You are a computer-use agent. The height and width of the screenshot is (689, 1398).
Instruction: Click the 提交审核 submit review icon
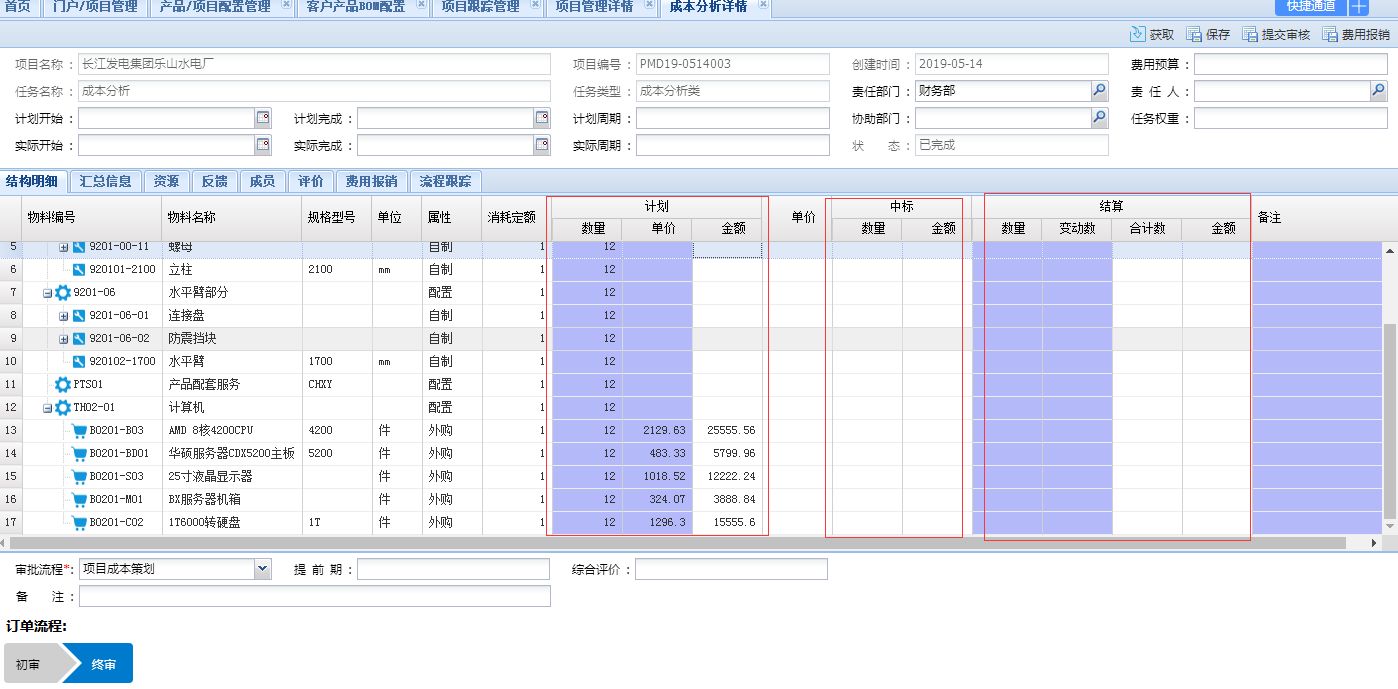coord(1250,33)
